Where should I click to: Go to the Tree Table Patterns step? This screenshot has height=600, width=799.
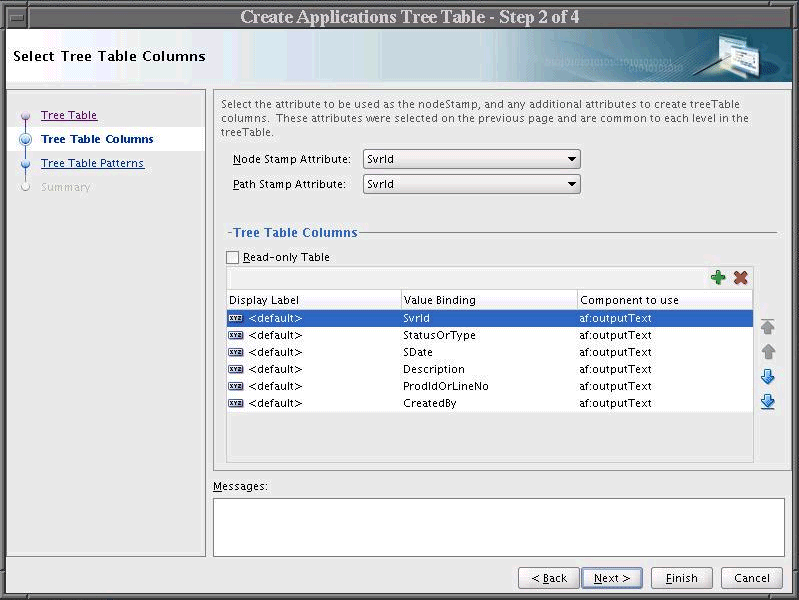coord(92,163)
